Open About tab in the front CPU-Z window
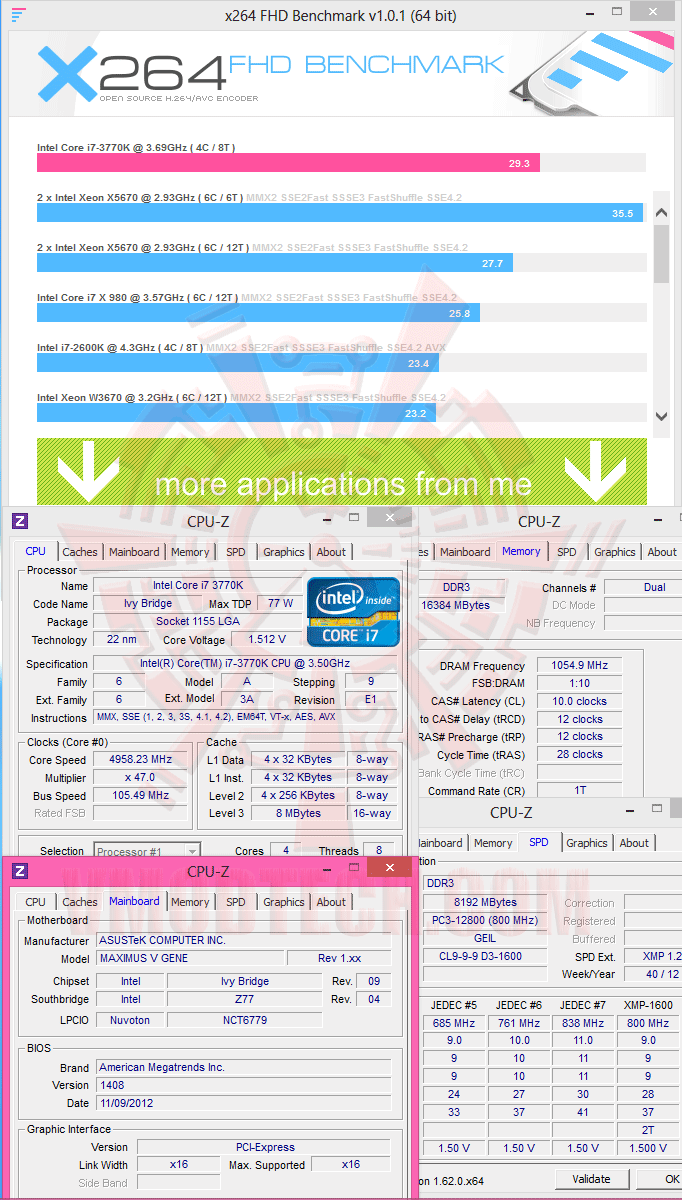 click(331, 901)
